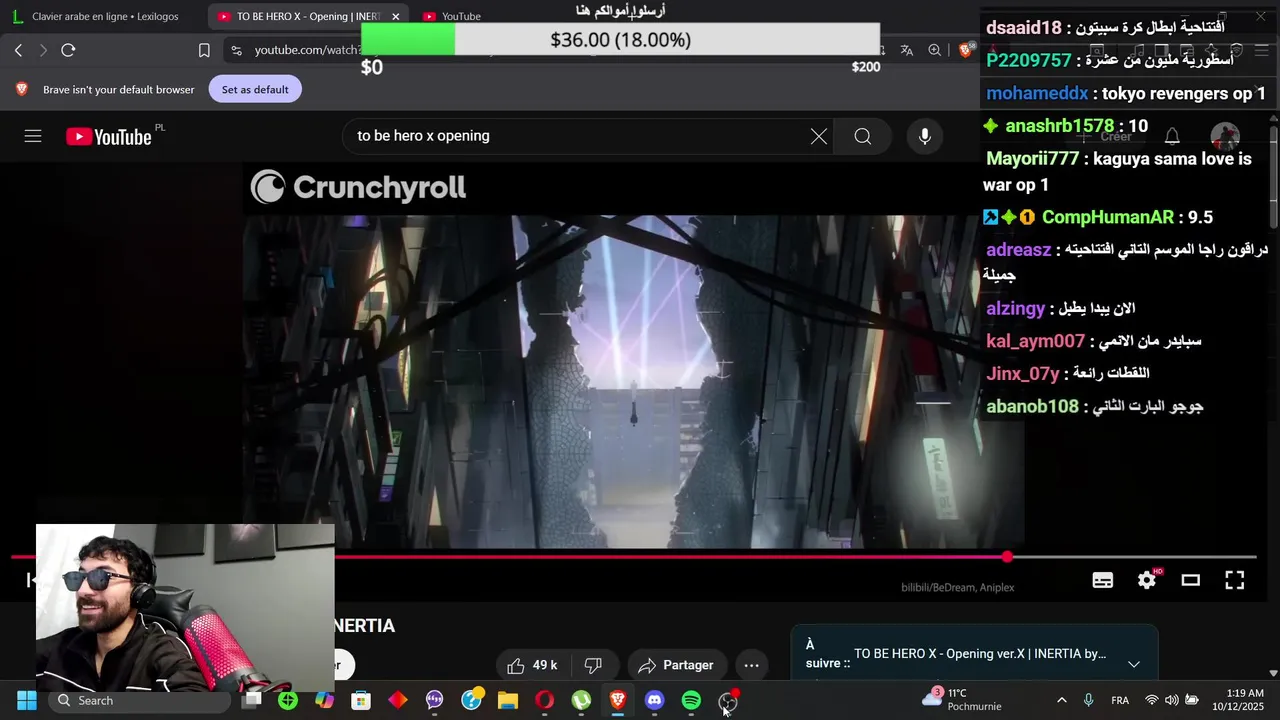The width and height of the screenshot is (1280, 720).
Task: Open site settings icon next to URL
Action: 235,50
